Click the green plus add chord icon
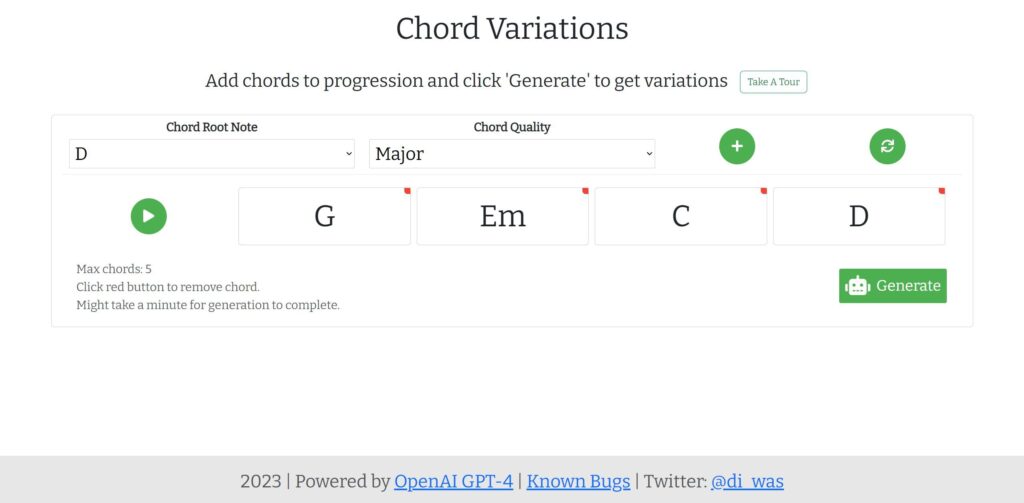Image resolution: width=1024 pixels, height=503 pixels. coord(737,146)
